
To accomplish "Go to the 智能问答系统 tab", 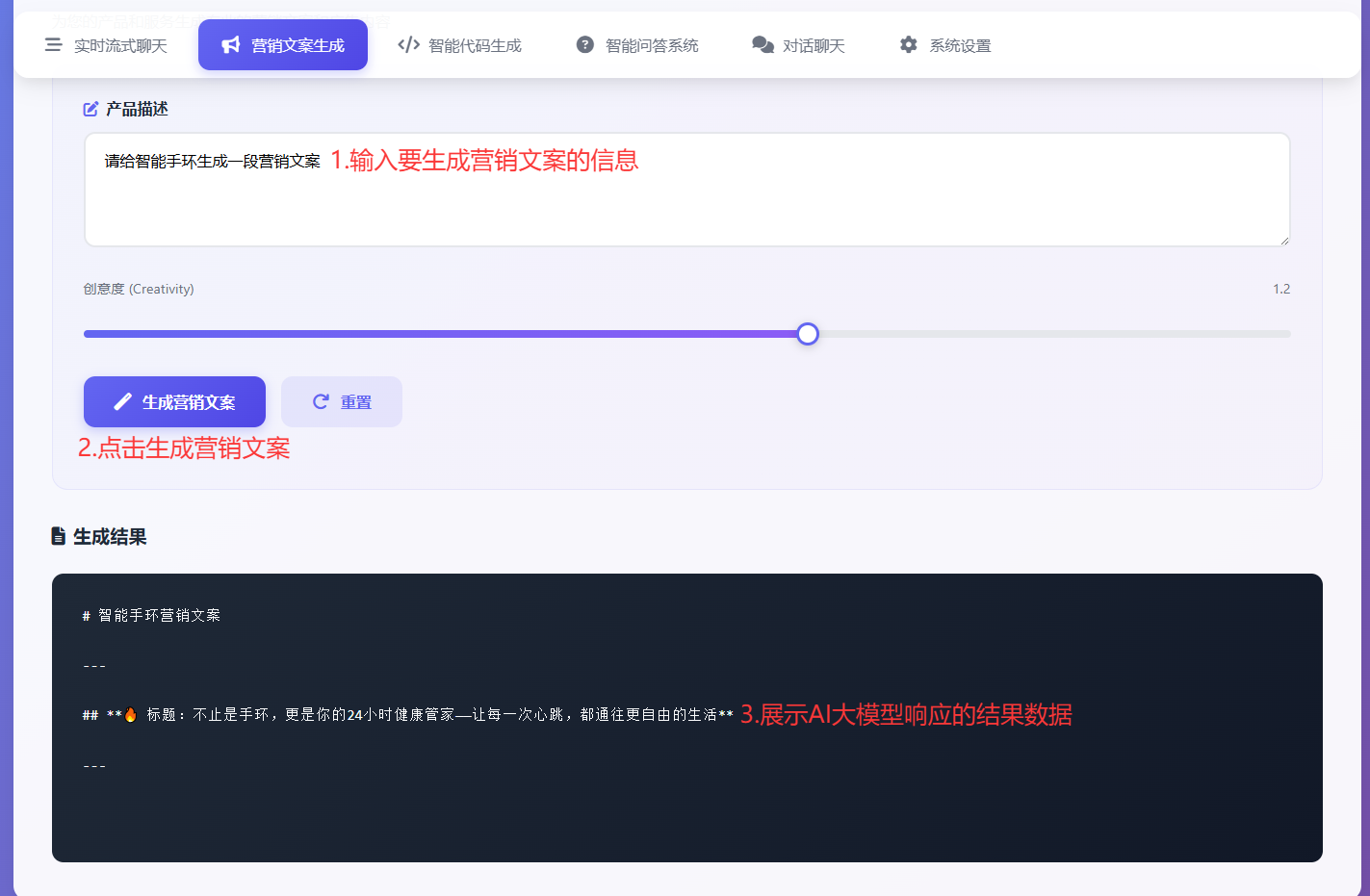I will 652,46.
